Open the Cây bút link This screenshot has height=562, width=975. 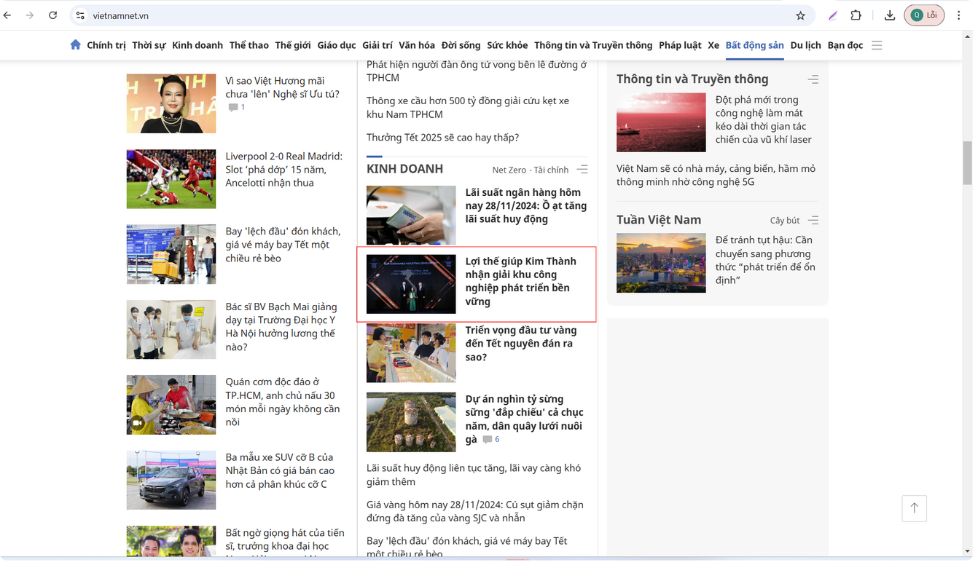coord(785,221)
